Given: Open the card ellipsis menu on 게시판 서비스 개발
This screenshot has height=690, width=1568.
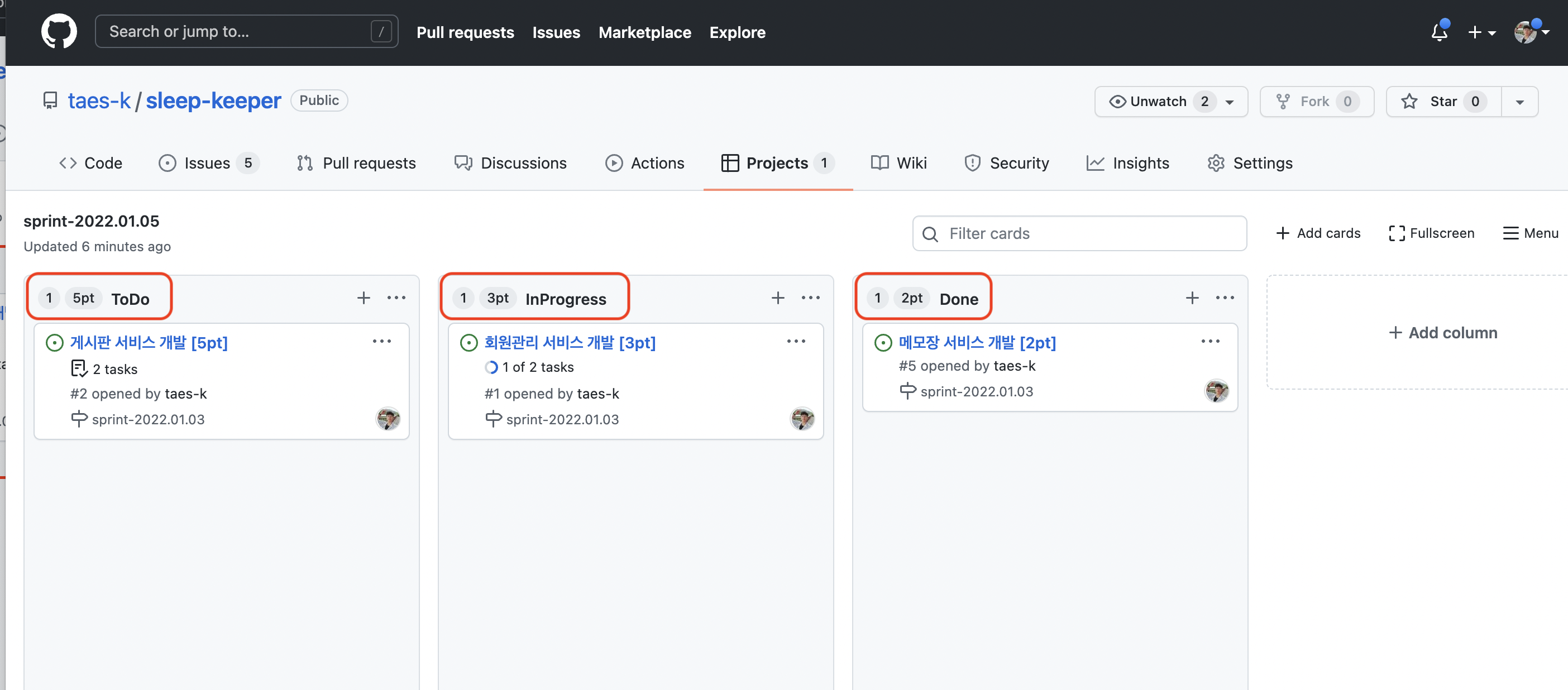Looking at the screenshot, I should tap(381, 341).
